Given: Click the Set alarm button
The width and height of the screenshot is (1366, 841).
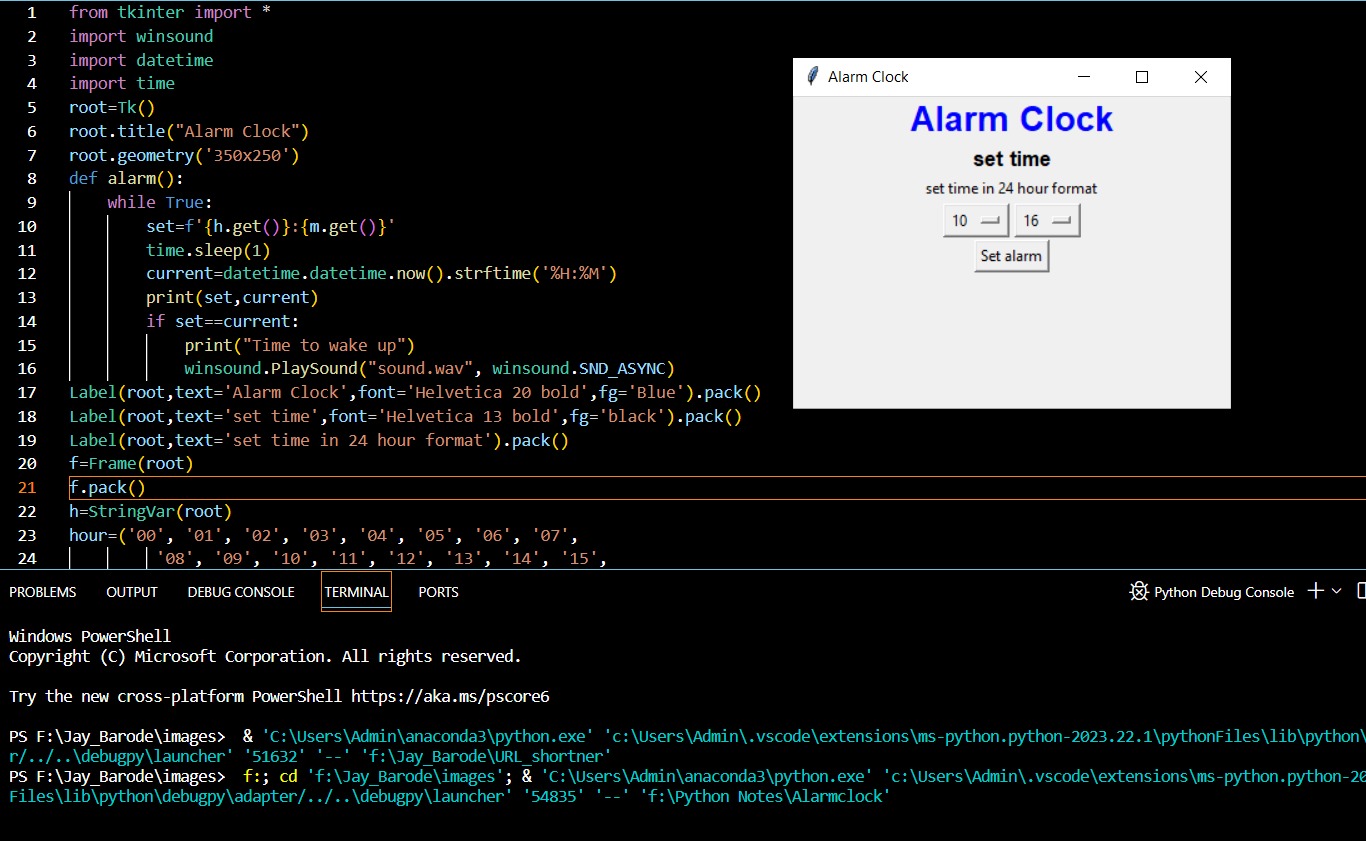Looking at the screenshot, I should pos(1011,256).
